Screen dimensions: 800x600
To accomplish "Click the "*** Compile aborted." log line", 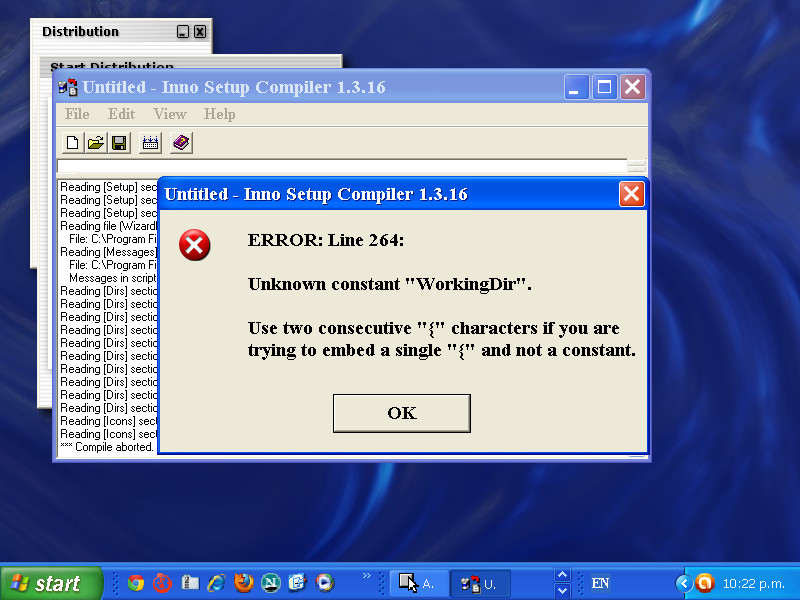I will click(107, 447).
